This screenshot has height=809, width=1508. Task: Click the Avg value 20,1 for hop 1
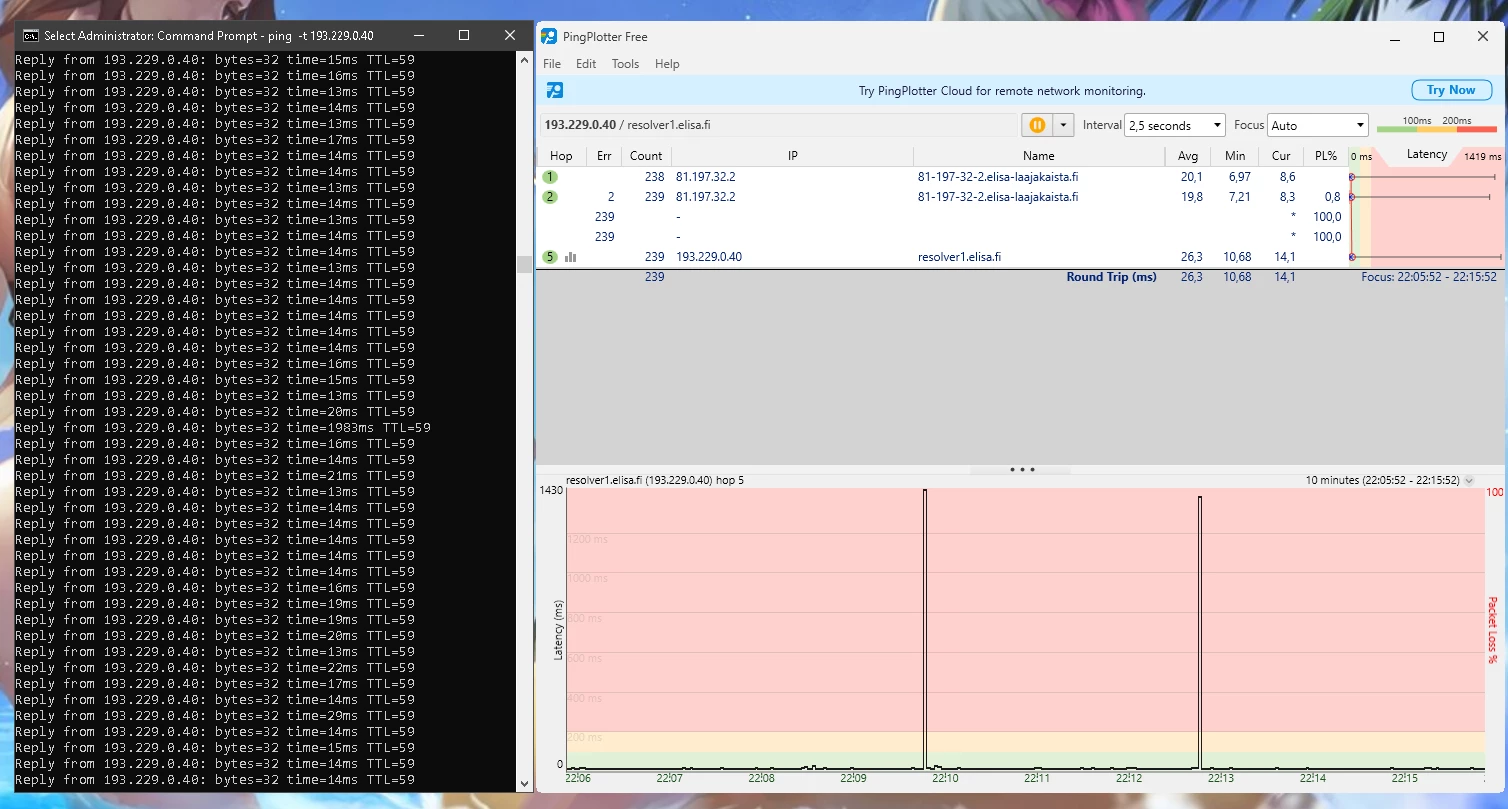pyautogui.click(x=1190, y=177)
